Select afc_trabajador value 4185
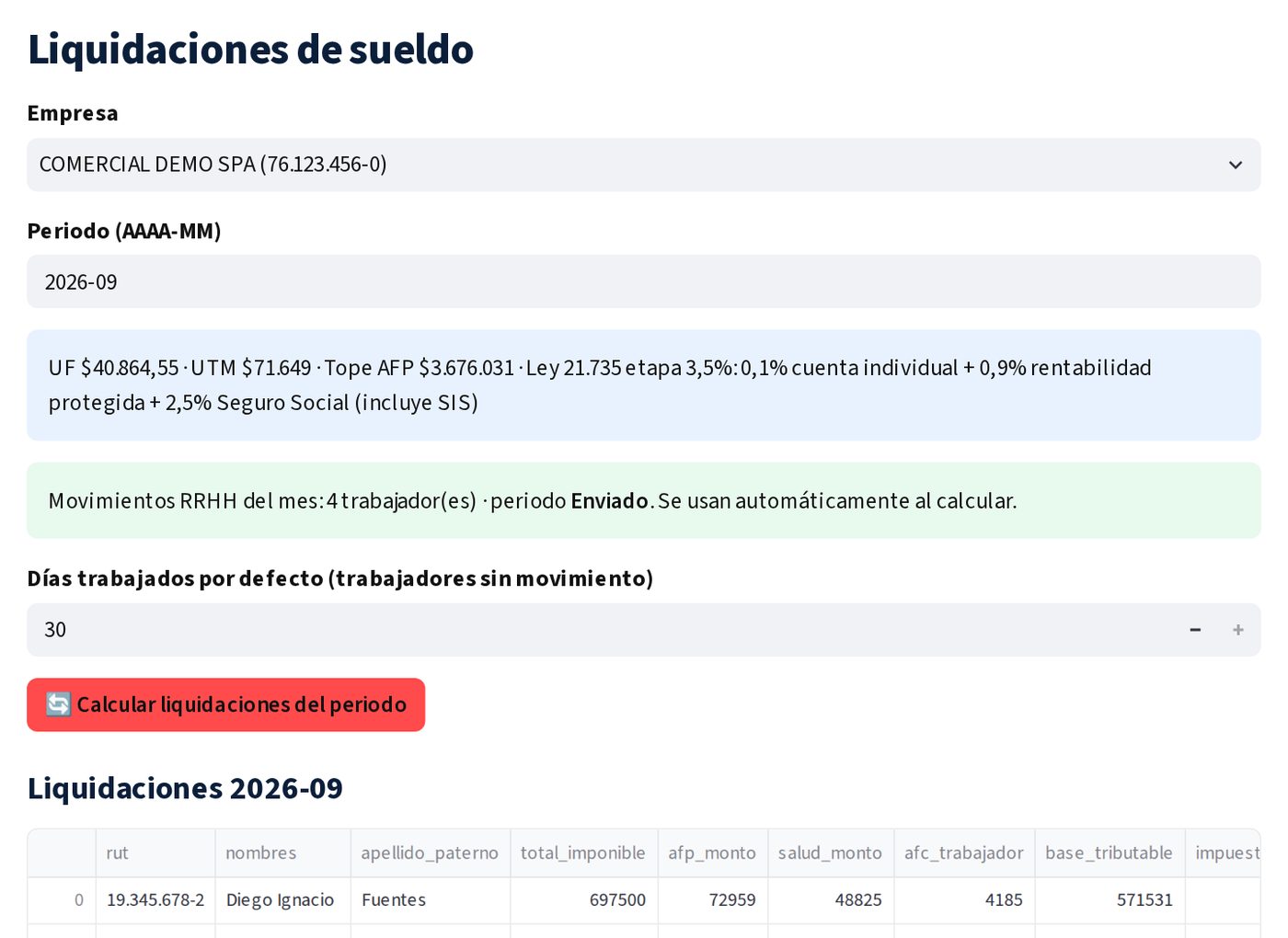This screenshot has width=1288, height=938. (x=963, y=900)
